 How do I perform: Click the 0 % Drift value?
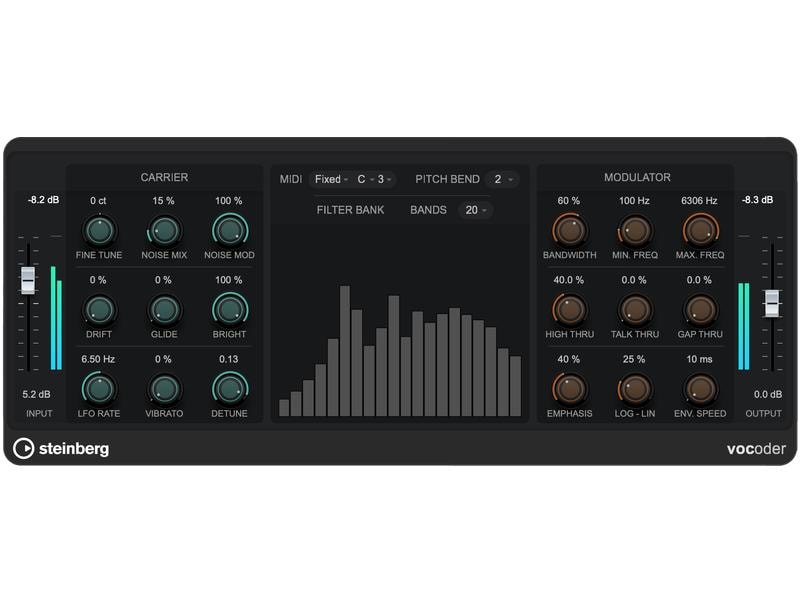click(98, 280)
